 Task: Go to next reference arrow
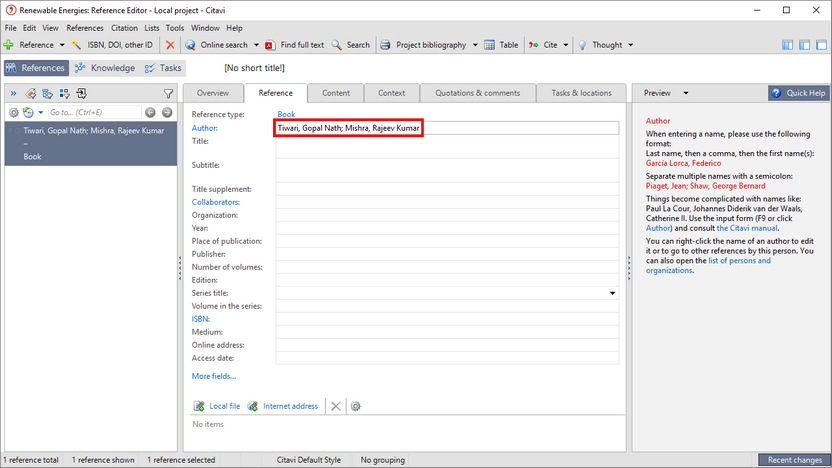[x=167, y=112]
